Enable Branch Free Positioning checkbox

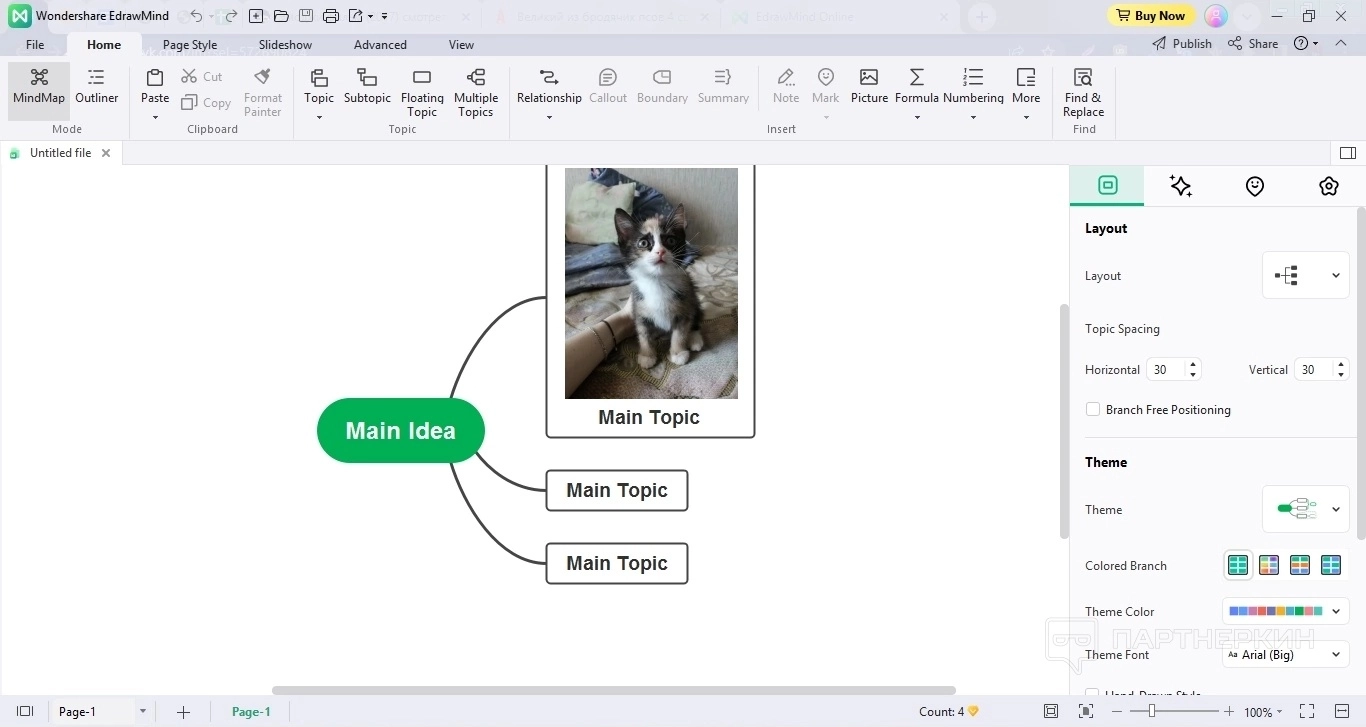(x=1093, y=410)
